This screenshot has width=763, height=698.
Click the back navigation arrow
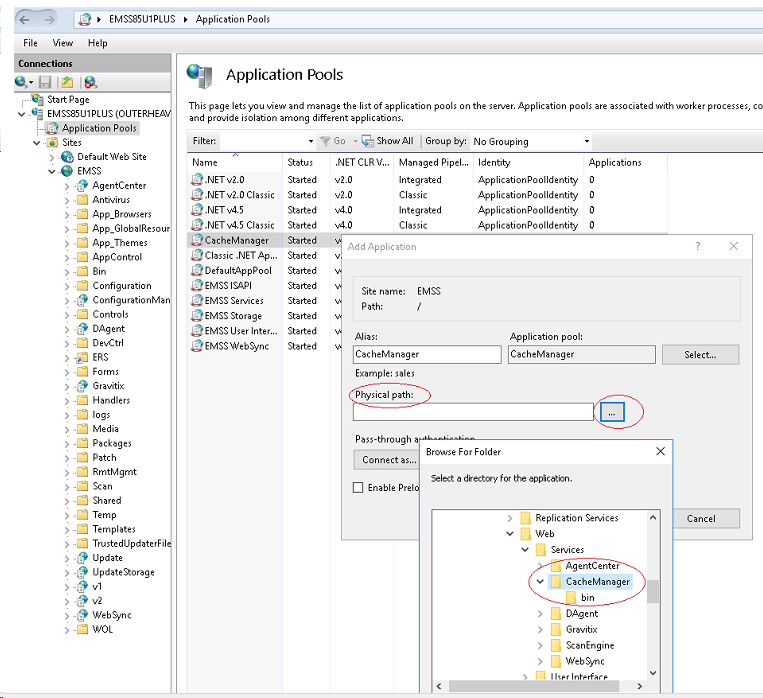[x=25, y=18]
